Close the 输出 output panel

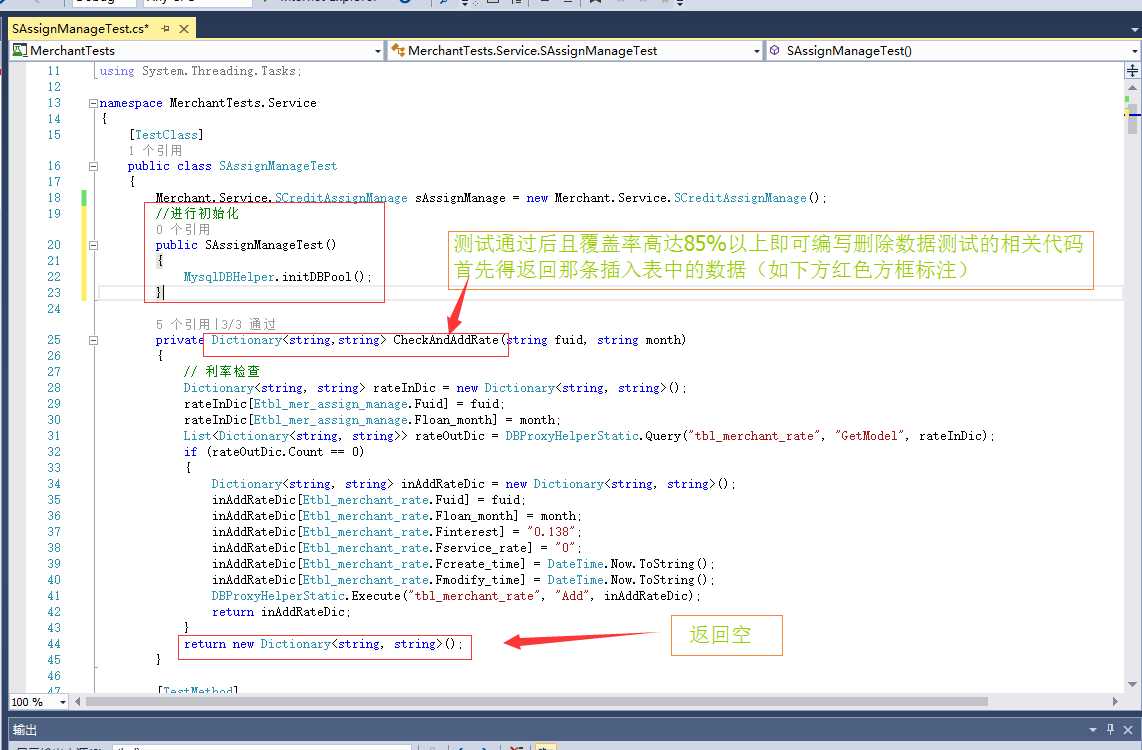pos(1128,729)
